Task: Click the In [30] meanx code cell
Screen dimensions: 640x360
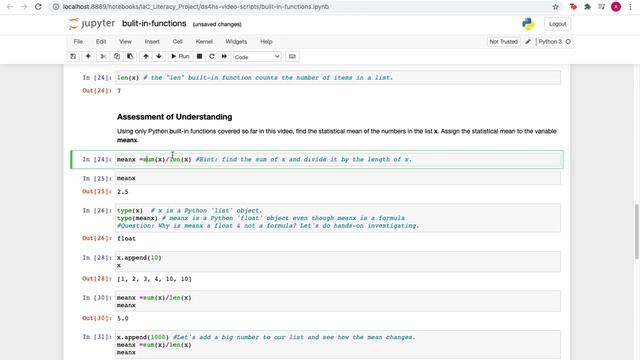Action: pyautogui.click(x=338, y=301)
